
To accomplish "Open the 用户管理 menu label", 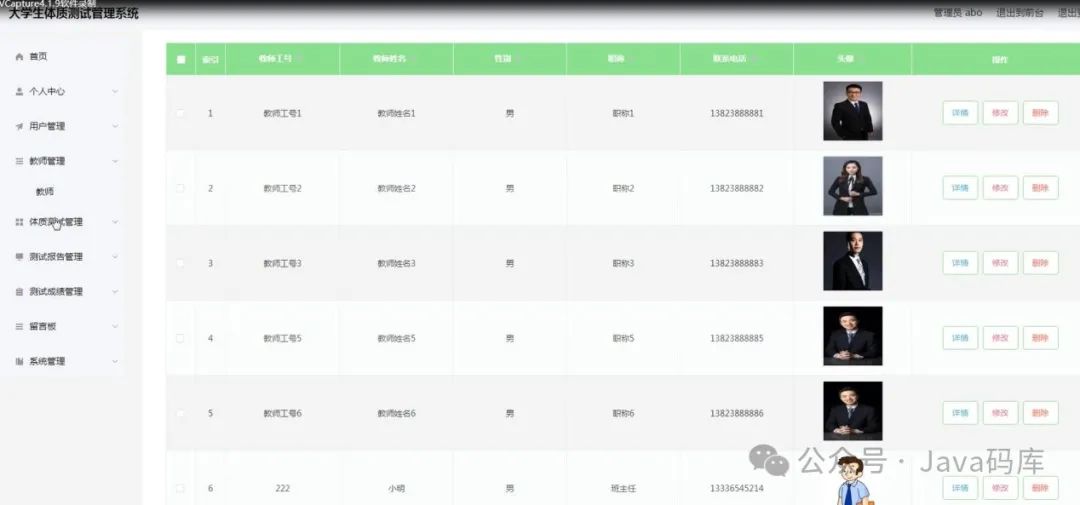I will pyautogui.click(x=47, y=127).
